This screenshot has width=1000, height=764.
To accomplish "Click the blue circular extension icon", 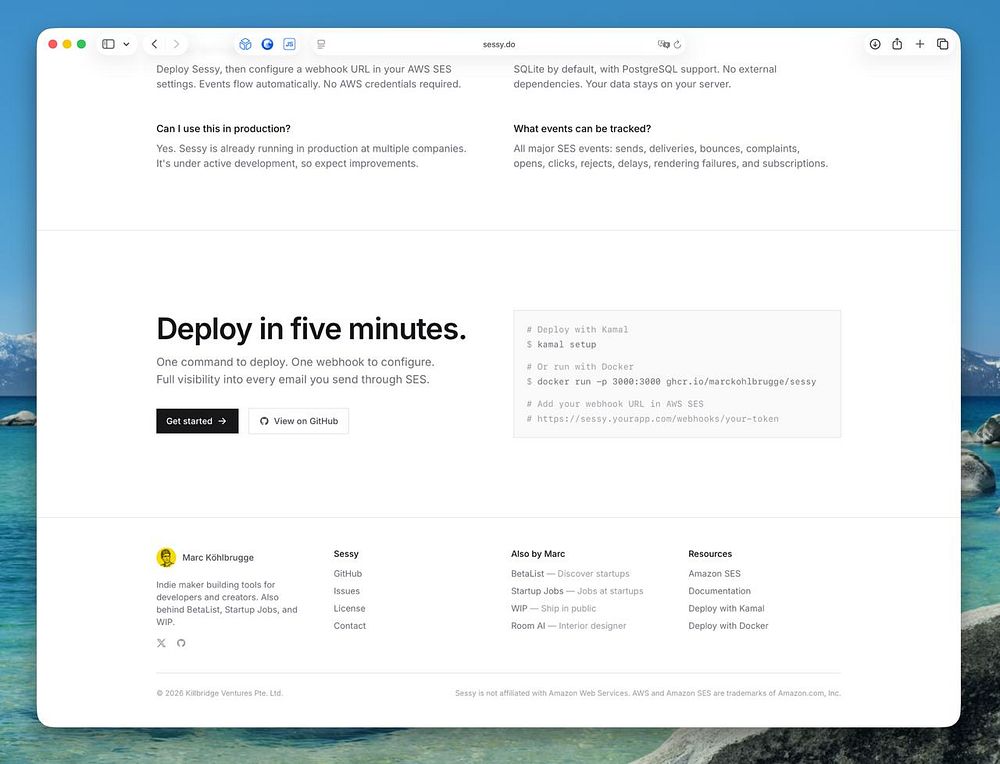I will [267, 44].
